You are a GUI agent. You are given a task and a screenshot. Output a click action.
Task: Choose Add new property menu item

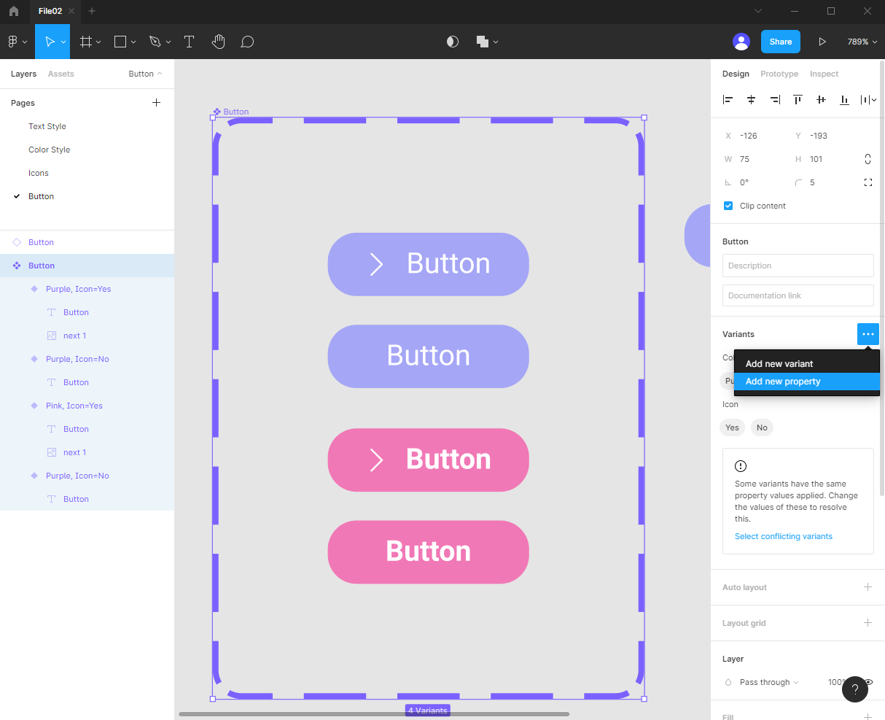click(783, 382)
